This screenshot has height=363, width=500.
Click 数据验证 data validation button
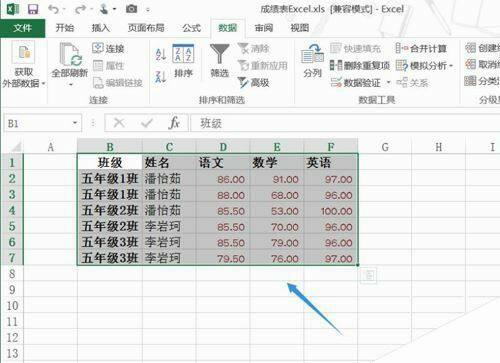355,82
